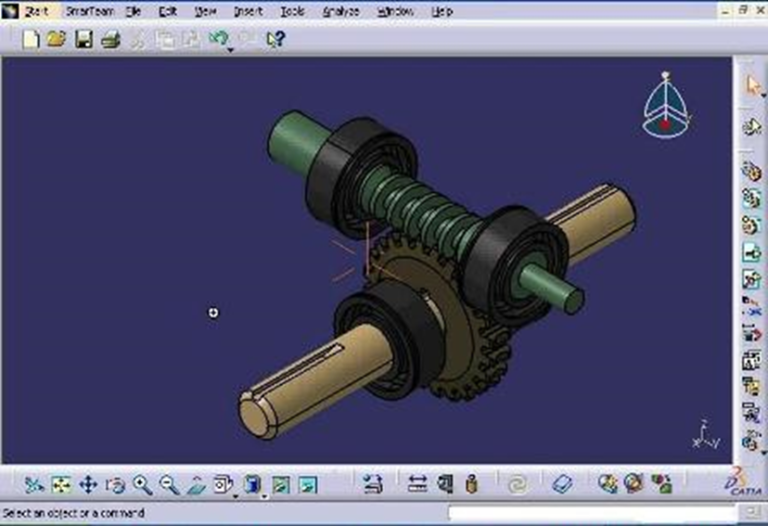Open the Start menu
Image resolution: width=768 pixels, height=526 pixels.
[35, 11]
